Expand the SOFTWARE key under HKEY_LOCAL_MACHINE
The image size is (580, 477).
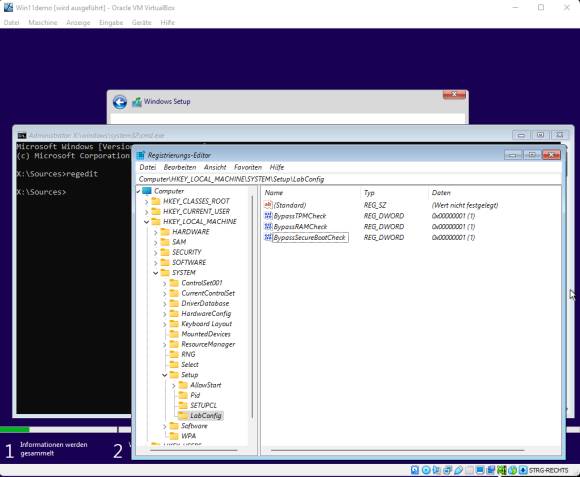[156, 263]
